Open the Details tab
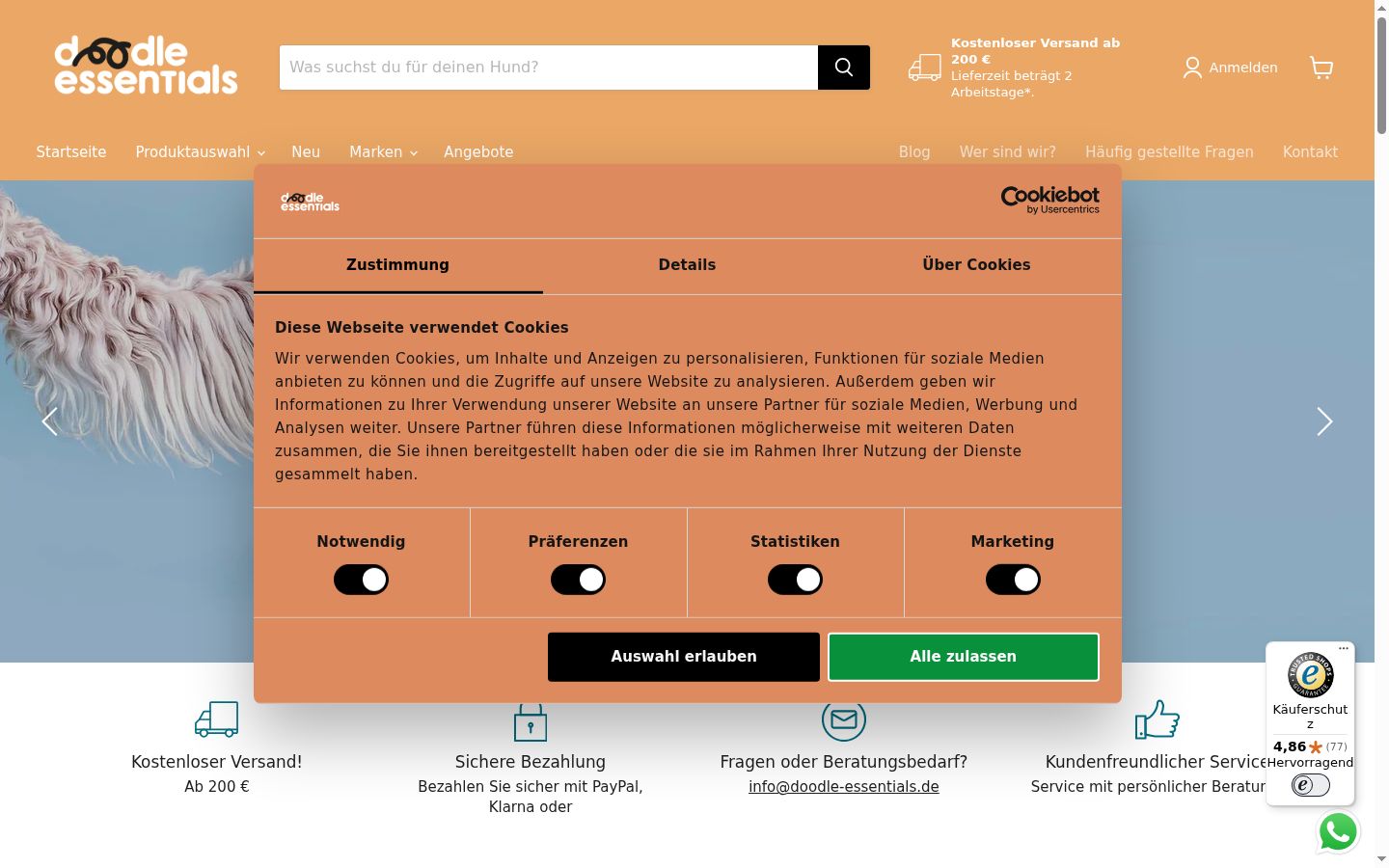The image size is (1389, 868). [688, 265]
